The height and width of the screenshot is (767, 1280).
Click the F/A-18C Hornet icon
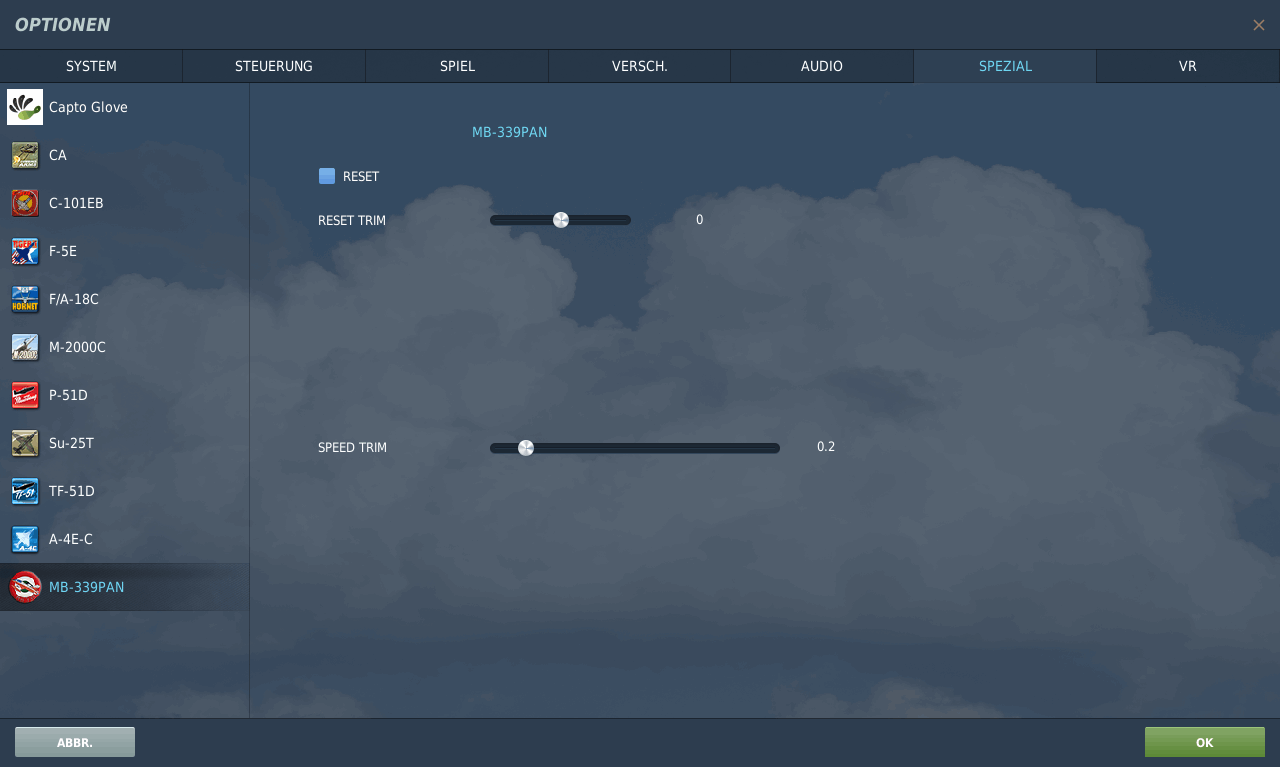pyautogui.click(x=25, y=299)
